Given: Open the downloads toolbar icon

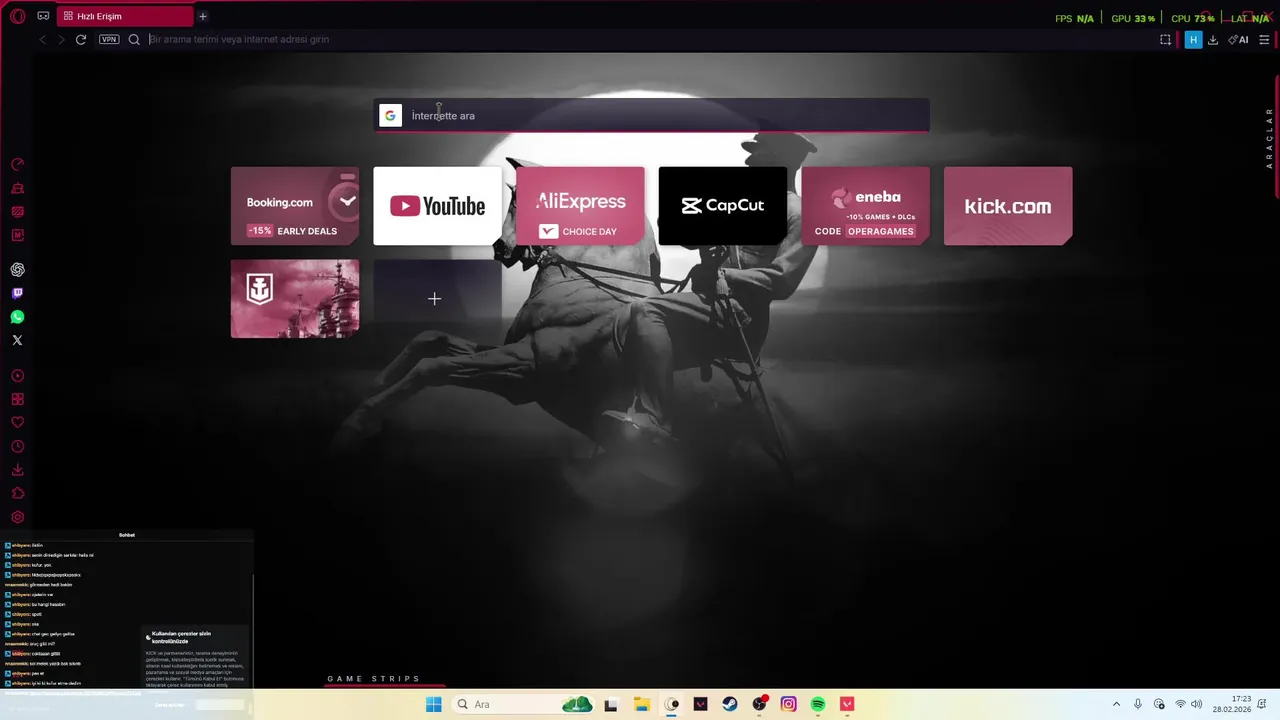Looking at the screenshot, I should [x=1213, y=40].
